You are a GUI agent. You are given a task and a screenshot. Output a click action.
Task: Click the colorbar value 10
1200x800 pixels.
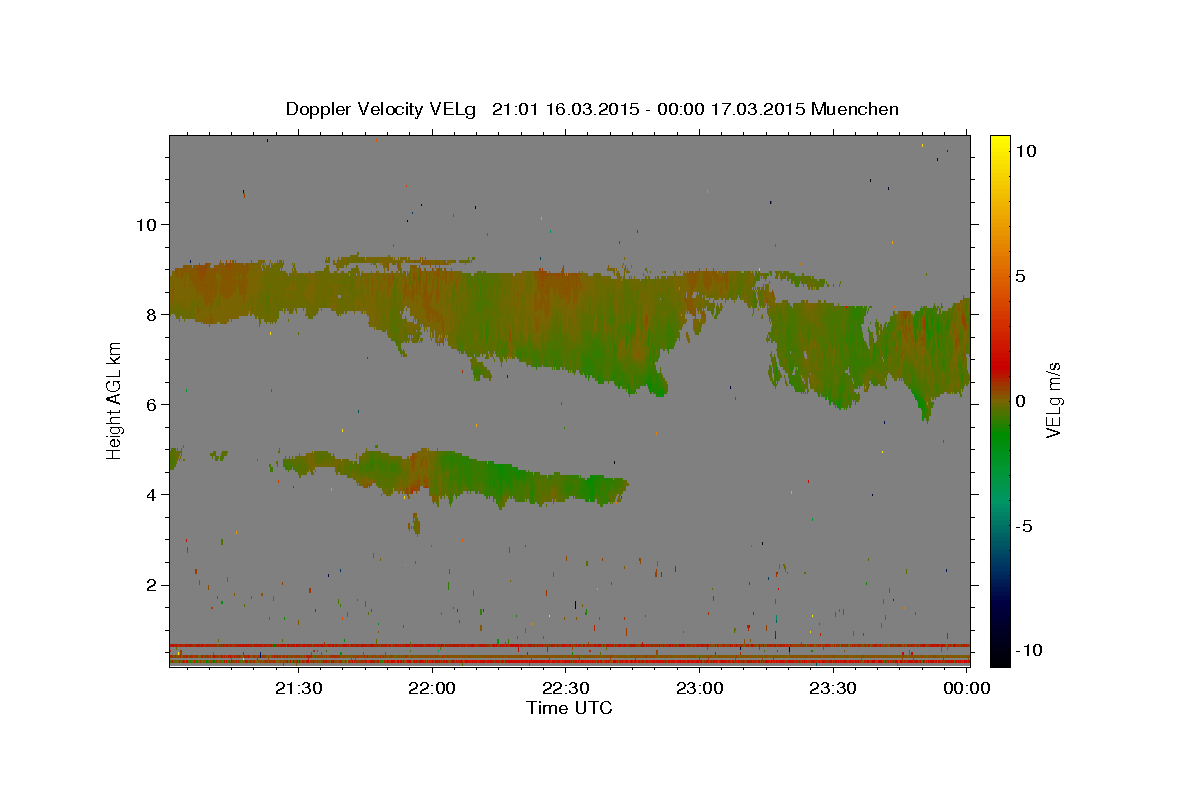pyautogui.click(x=1025, y=151)
